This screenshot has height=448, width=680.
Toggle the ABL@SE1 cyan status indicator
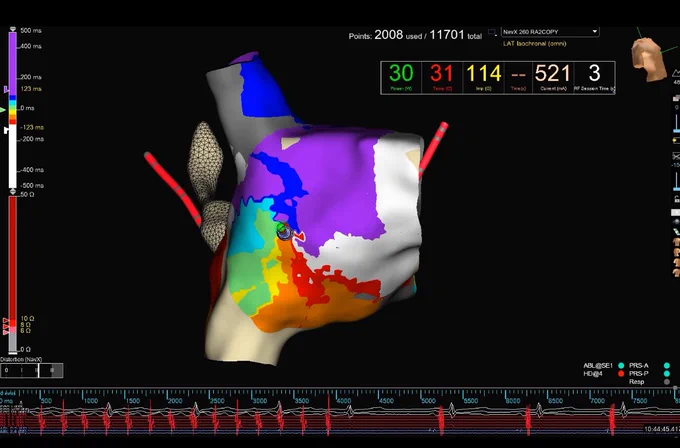621,366
